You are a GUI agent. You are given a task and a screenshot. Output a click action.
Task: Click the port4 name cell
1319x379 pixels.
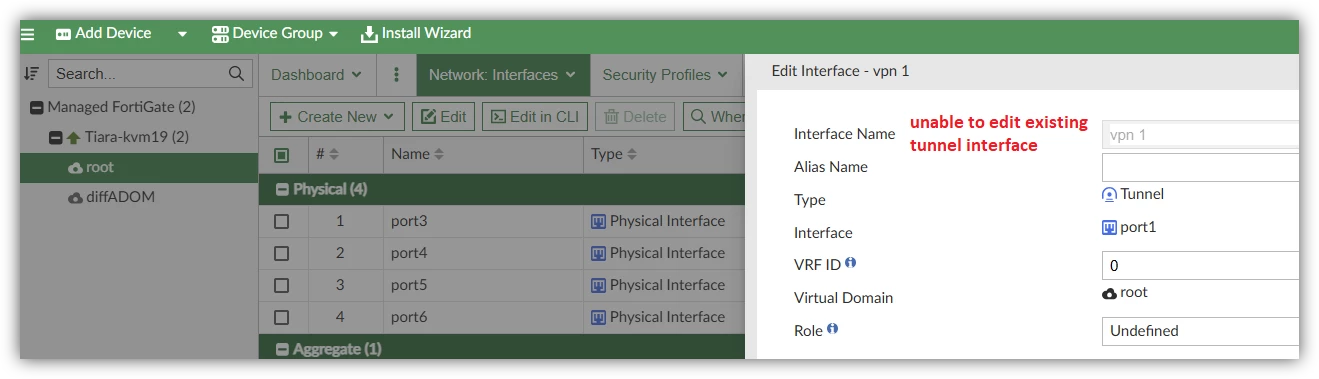(409, 253)
